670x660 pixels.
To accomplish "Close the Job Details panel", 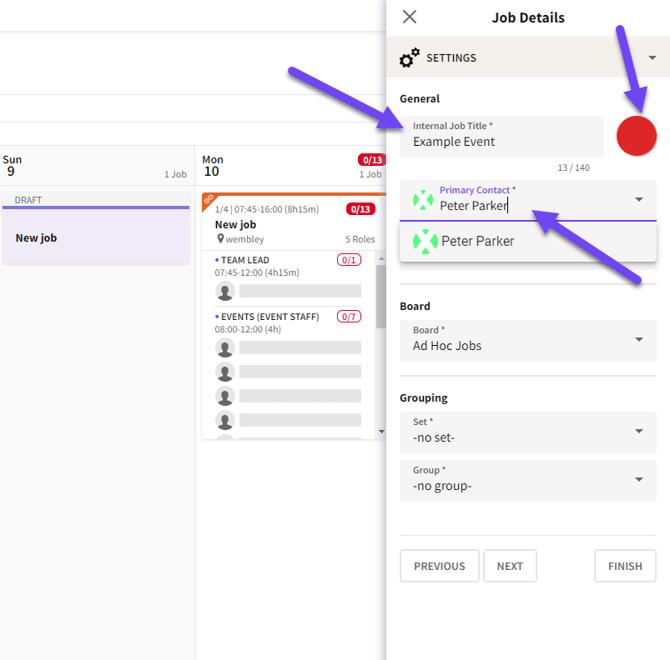I will pyautogui.click(x=409, y=17).
